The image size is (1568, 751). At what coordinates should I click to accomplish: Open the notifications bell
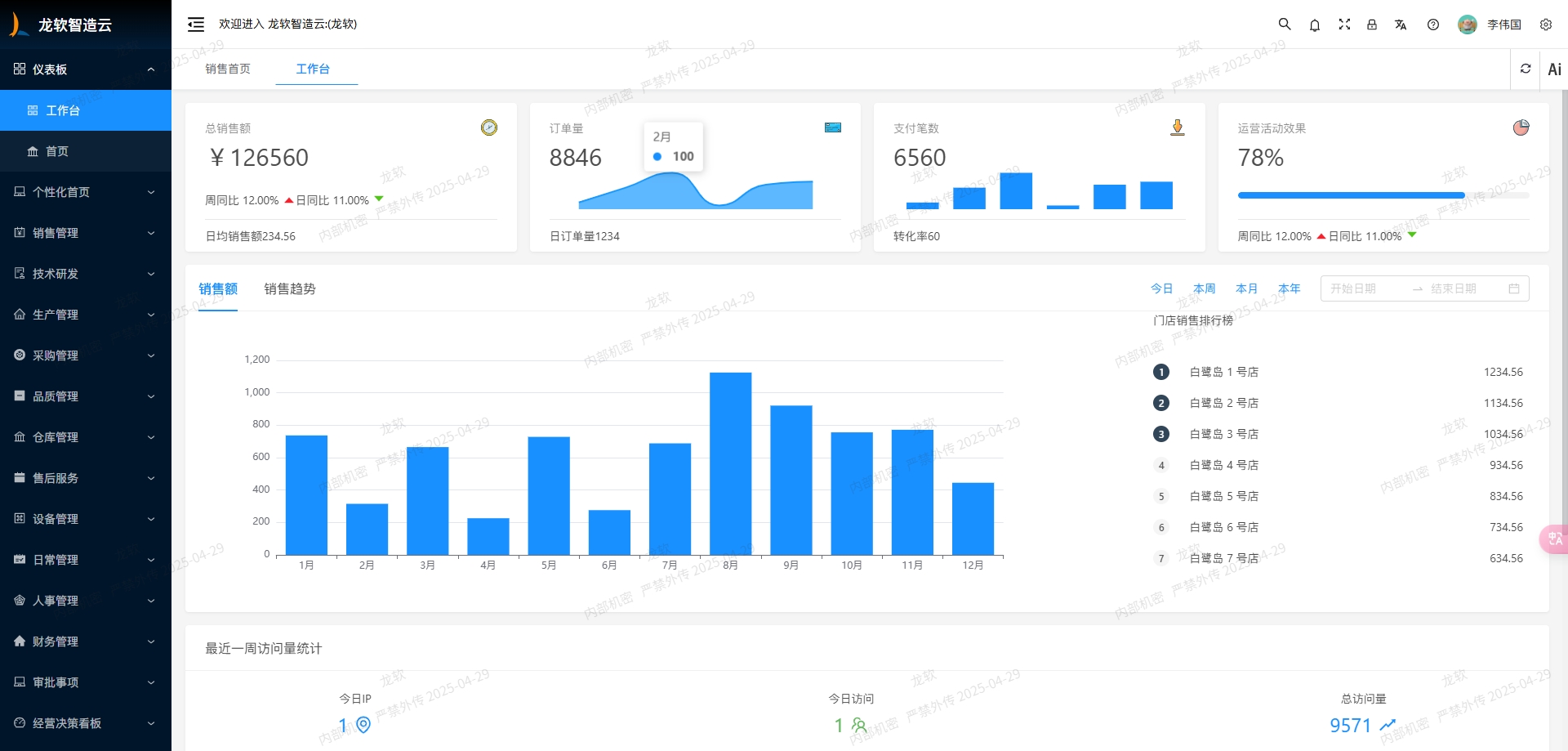pos(1315,25)
